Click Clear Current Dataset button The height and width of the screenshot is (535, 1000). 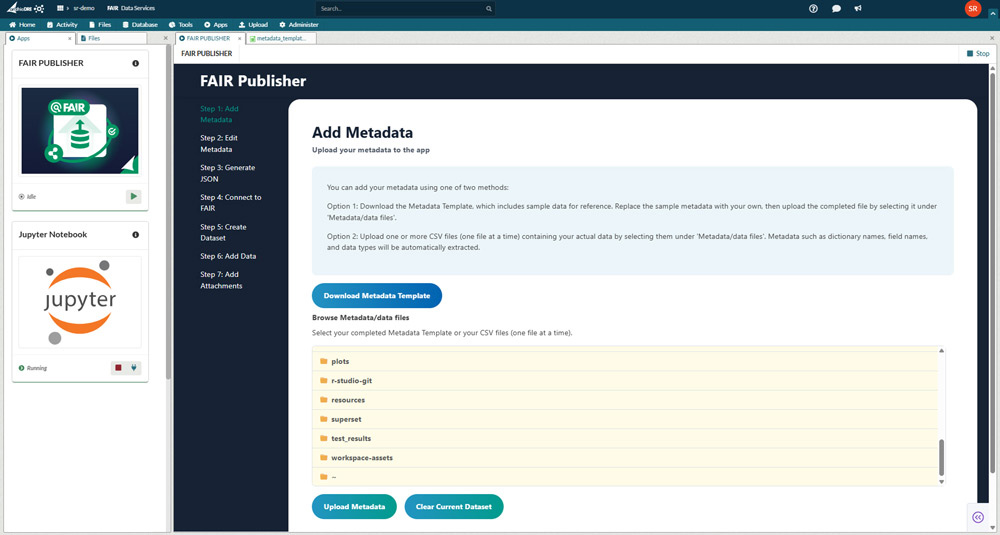pyautogui.click(x=454, y=507)
